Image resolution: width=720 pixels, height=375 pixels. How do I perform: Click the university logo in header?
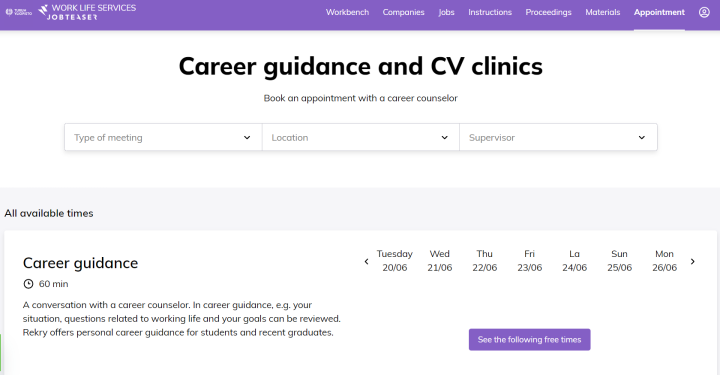18,12
